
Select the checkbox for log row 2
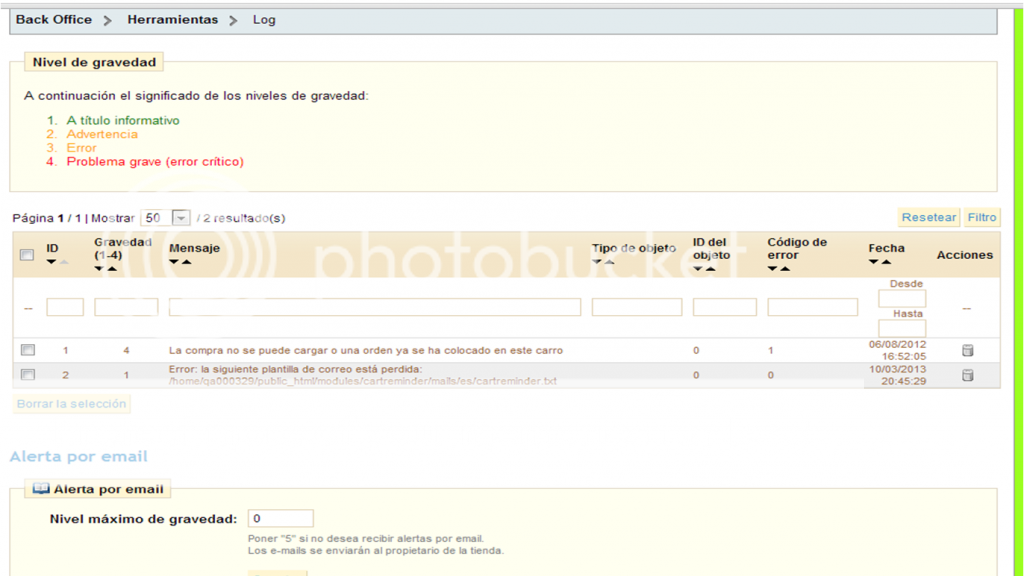(x=27, y=373)
